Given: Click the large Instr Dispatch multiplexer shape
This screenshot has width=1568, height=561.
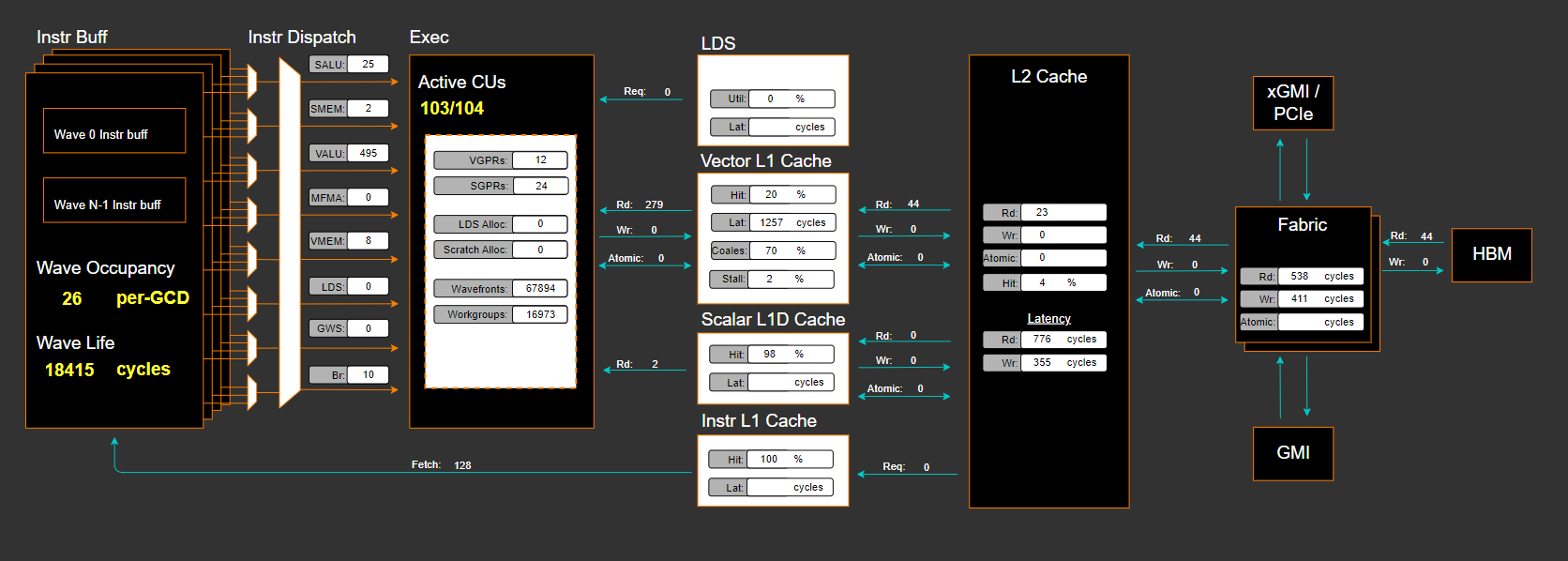Looking at the screenshot, I should [x=290, y=233].
